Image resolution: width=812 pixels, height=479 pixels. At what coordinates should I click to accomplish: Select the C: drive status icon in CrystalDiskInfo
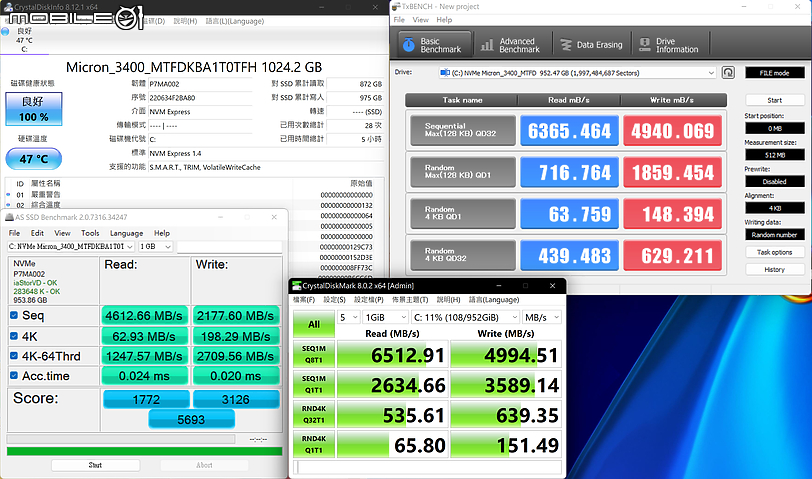point(6,32)
